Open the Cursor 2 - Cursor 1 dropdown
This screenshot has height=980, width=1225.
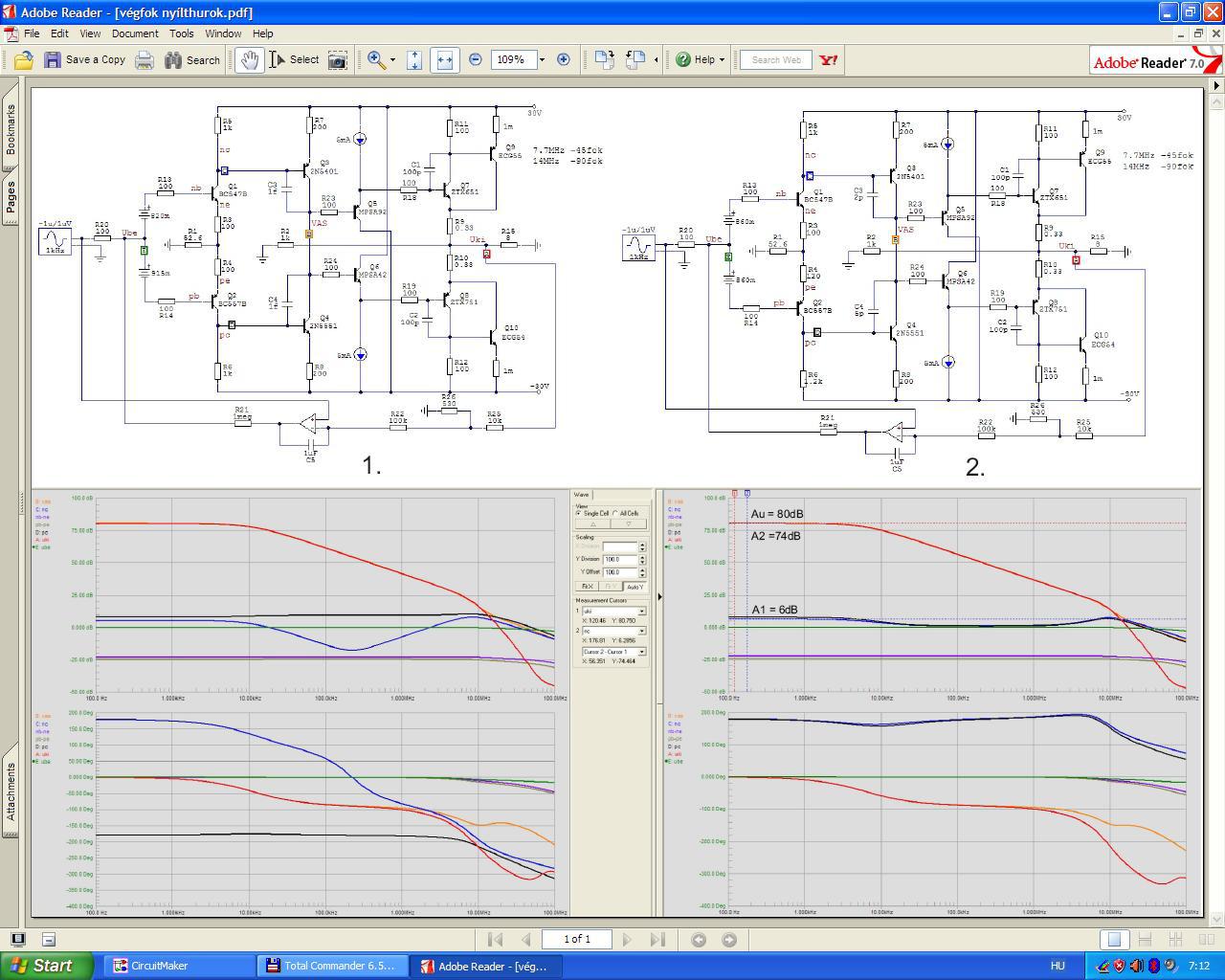pos(641,652)
